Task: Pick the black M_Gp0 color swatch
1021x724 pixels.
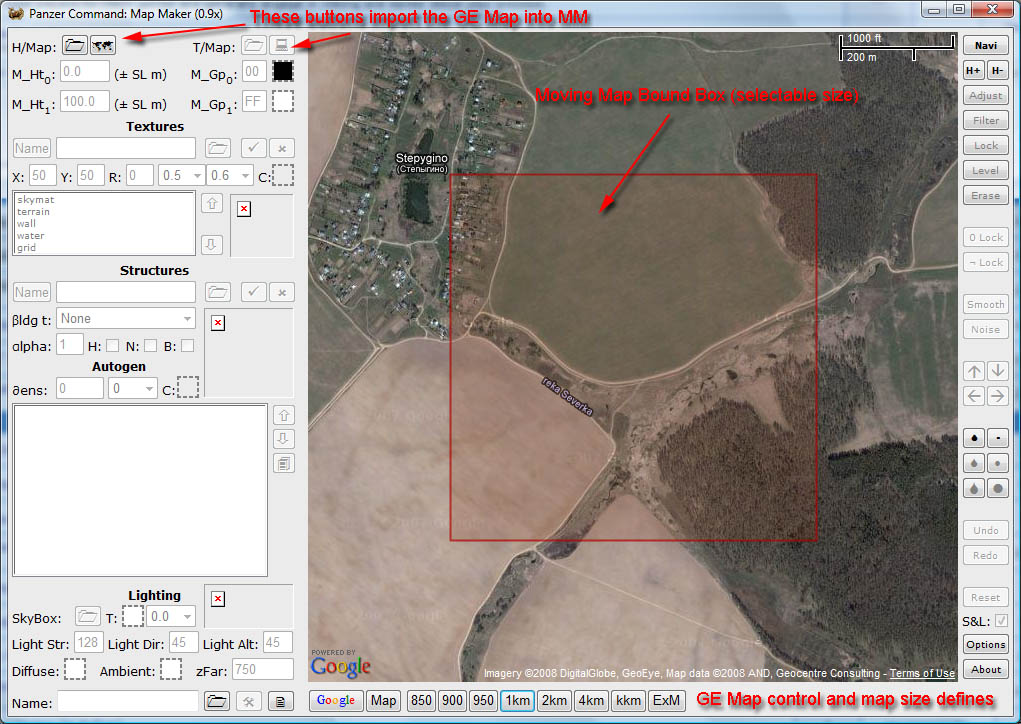Action: pos(283,72)
